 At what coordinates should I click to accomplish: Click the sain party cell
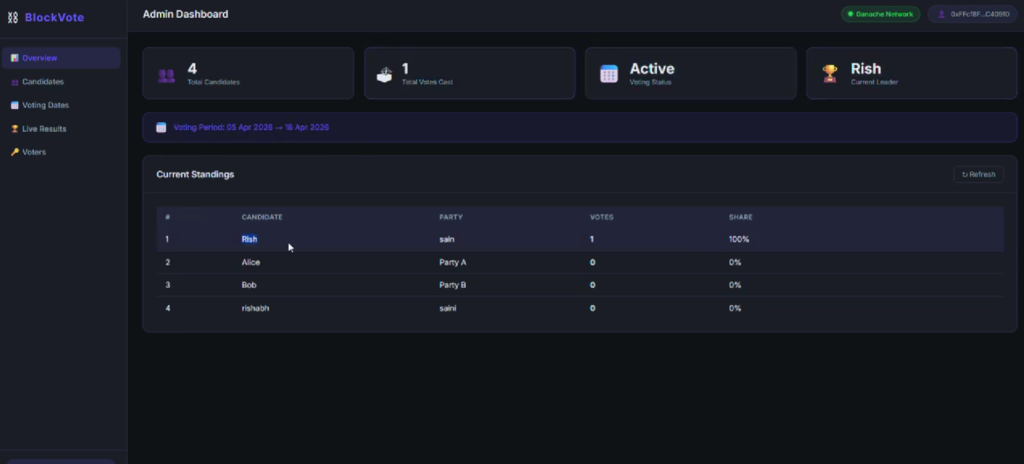coord(447,239)
